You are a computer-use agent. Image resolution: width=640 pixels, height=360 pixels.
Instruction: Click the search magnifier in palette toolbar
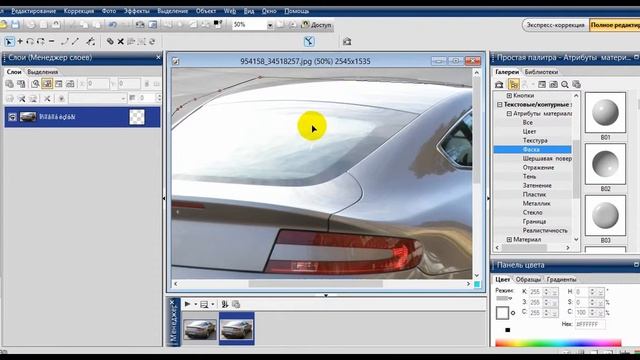click(x=565, y=84)
